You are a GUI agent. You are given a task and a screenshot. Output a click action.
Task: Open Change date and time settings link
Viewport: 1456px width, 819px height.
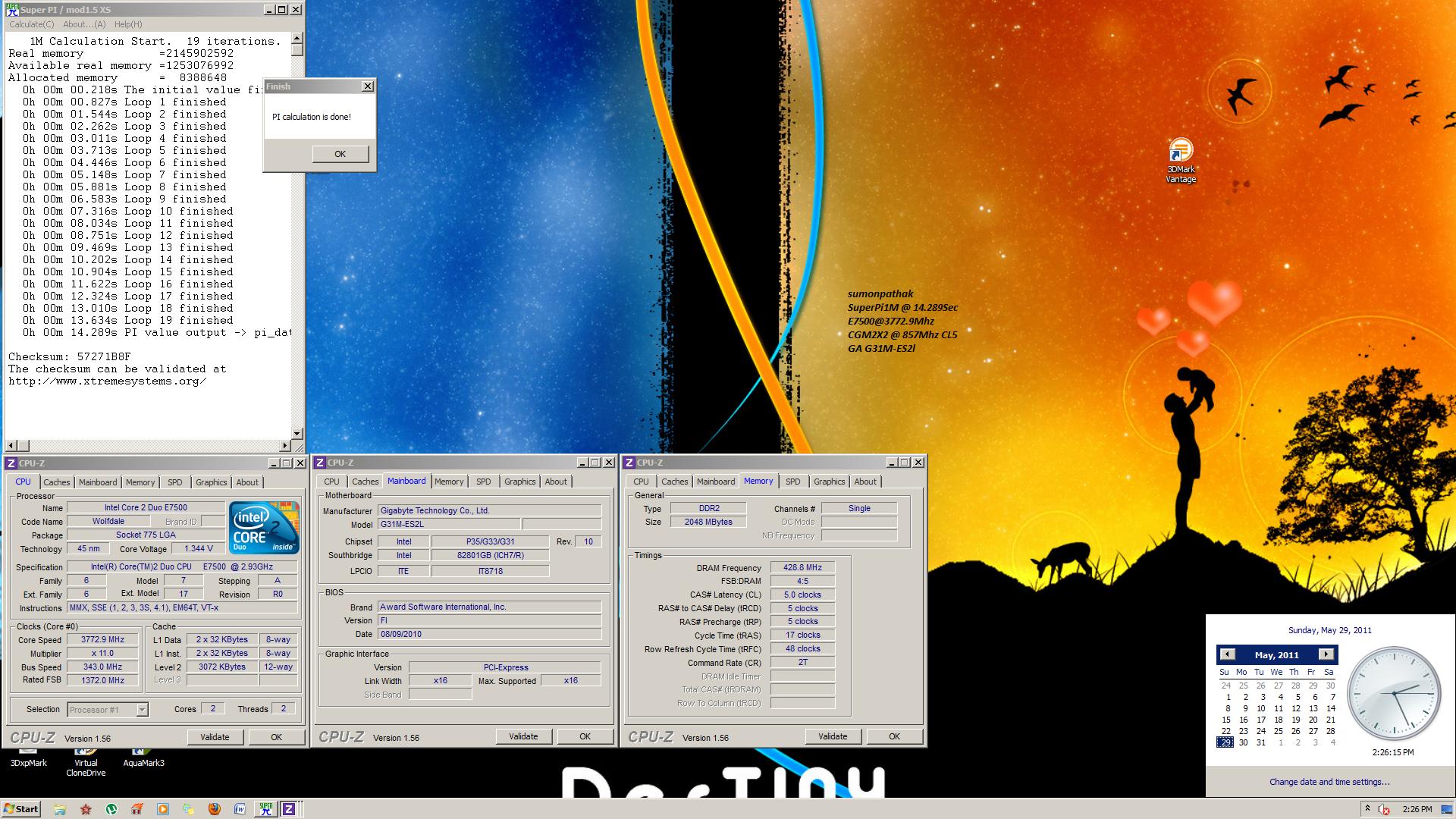(1330, 782)
